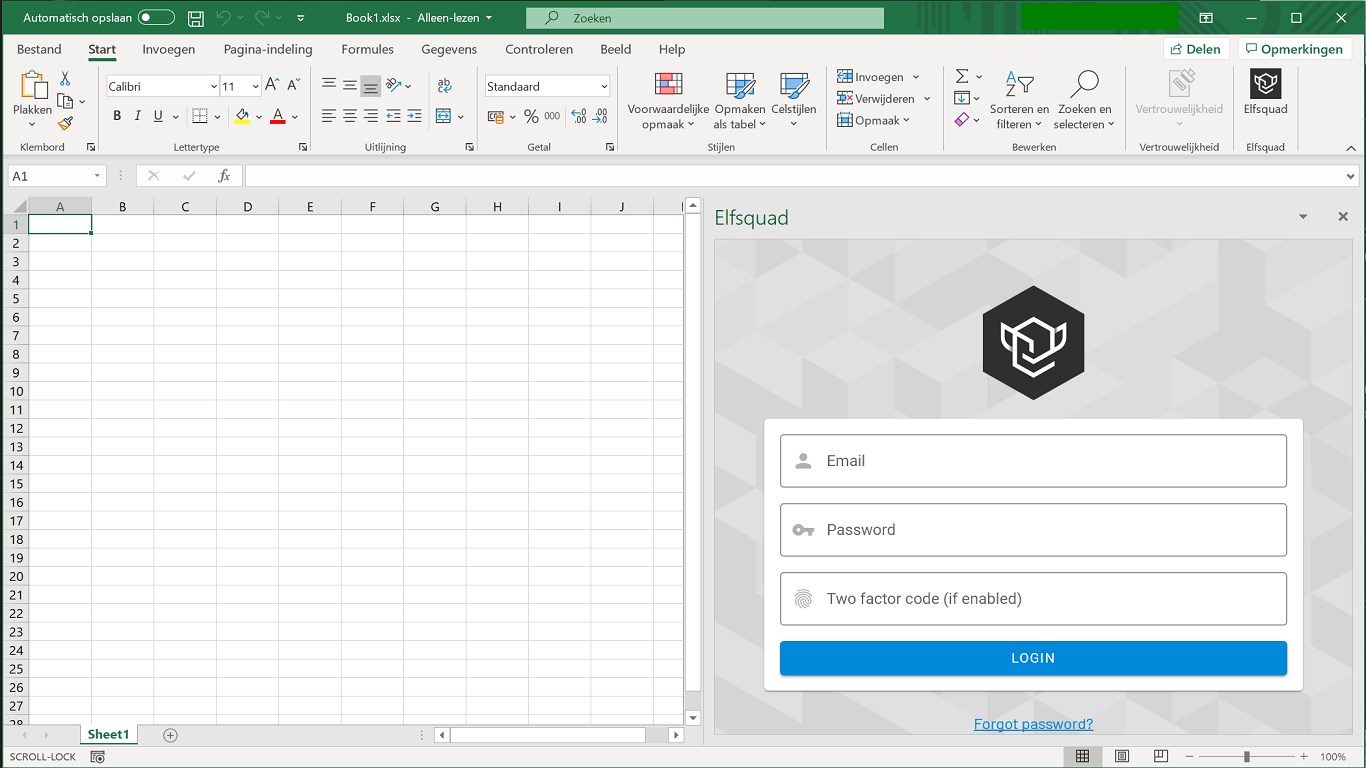Toggle Bold formatting
This screenshot has width=1366, height=768.
pyautogui.click(x=117, y=116)
